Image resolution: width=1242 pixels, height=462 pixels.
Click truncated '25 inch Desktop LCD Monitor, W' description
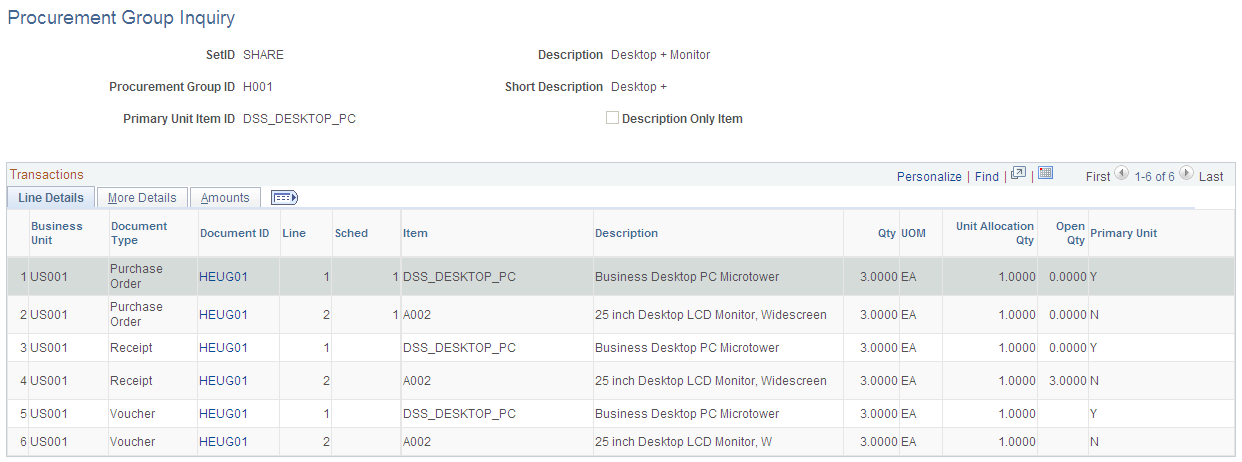[x=683, y=442]
